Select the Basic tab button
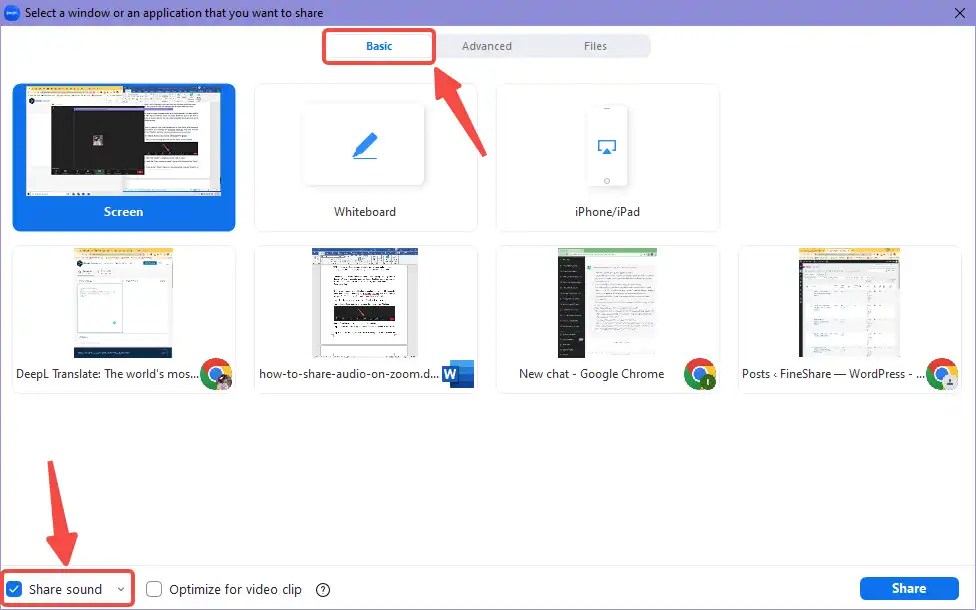The height and width of the screenshot is (610, 976). (x=379, y=46)
